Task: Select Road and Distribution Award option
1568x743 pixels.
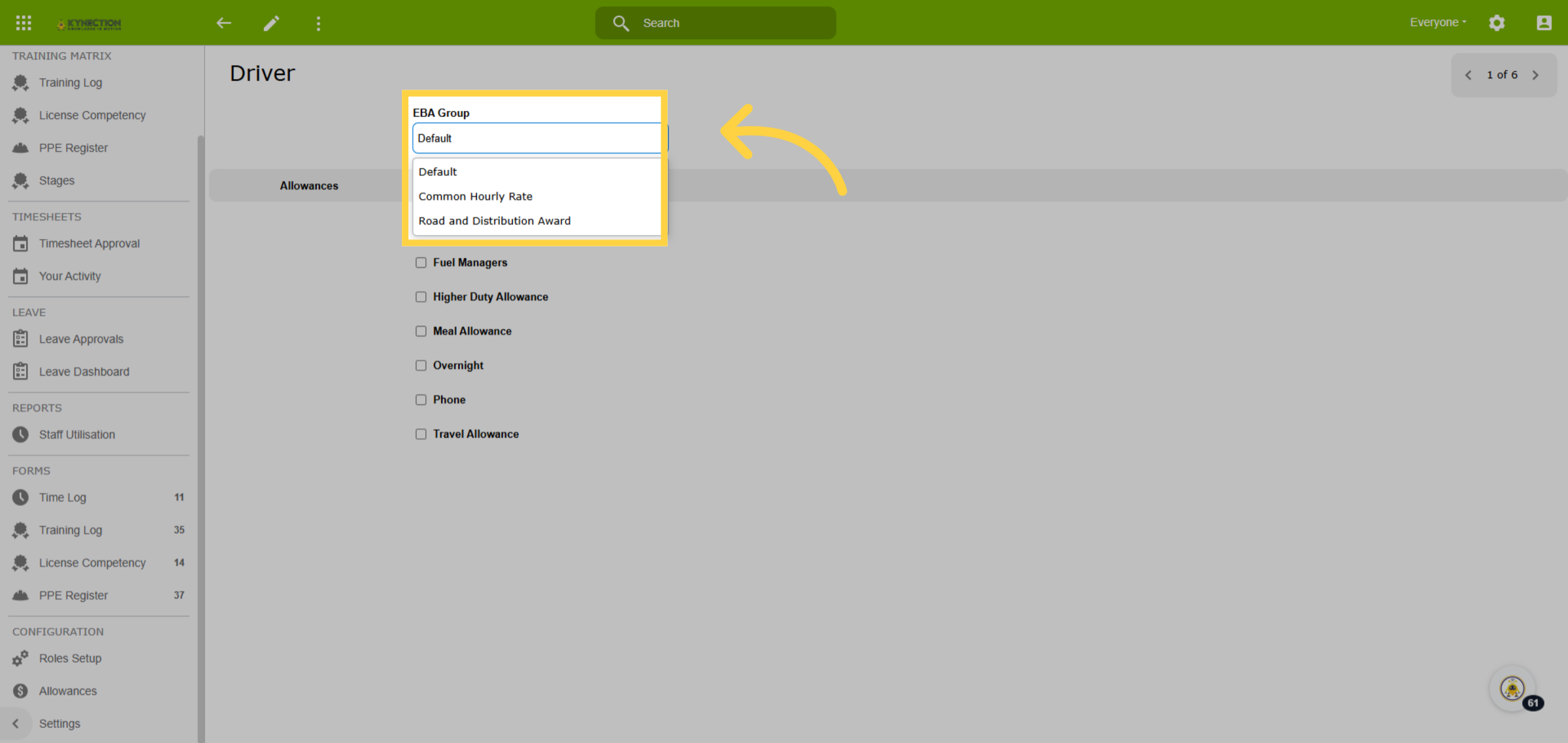Action: click(495, 221)
